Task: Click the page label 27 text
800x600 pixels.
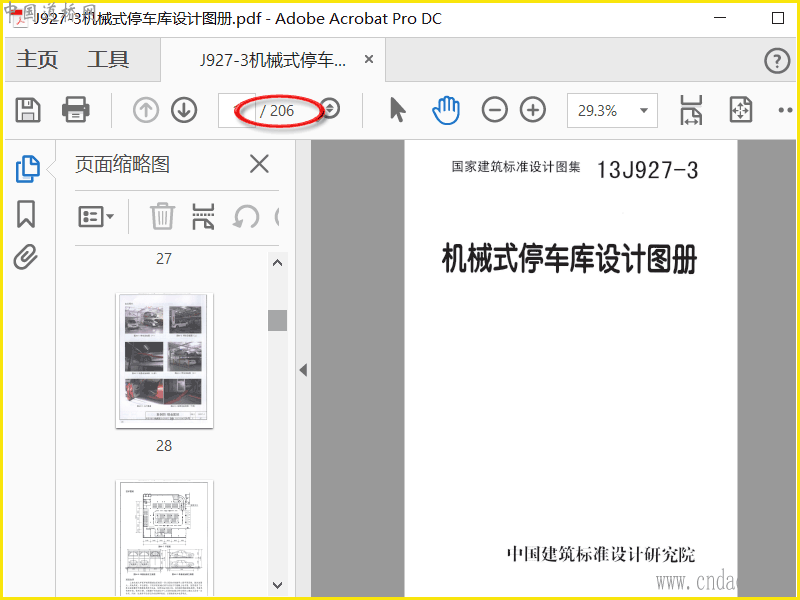Action: (164, 259)
